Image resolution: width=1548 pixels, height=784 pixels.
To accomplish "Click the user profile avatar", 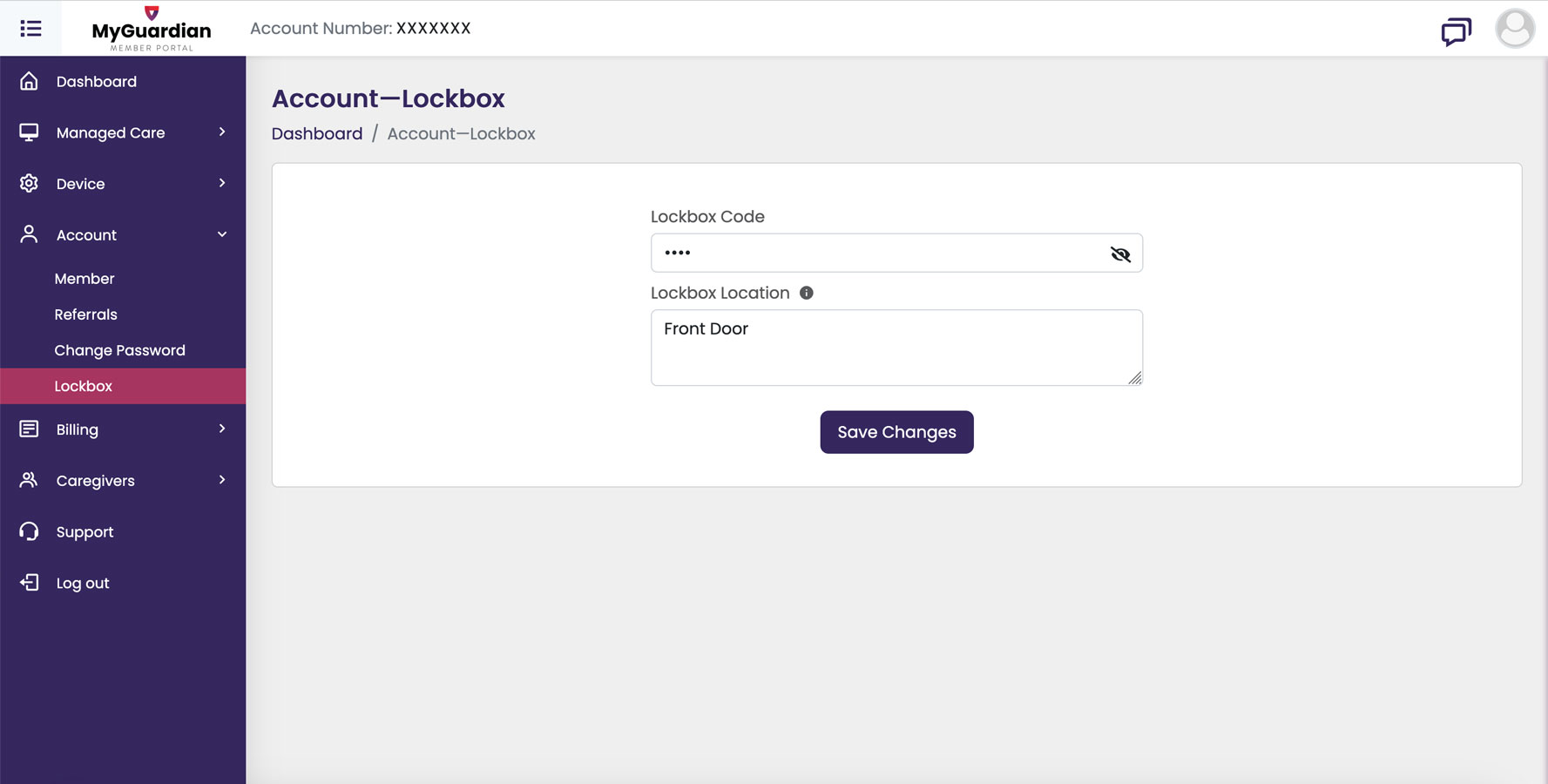I will 1515,29.
